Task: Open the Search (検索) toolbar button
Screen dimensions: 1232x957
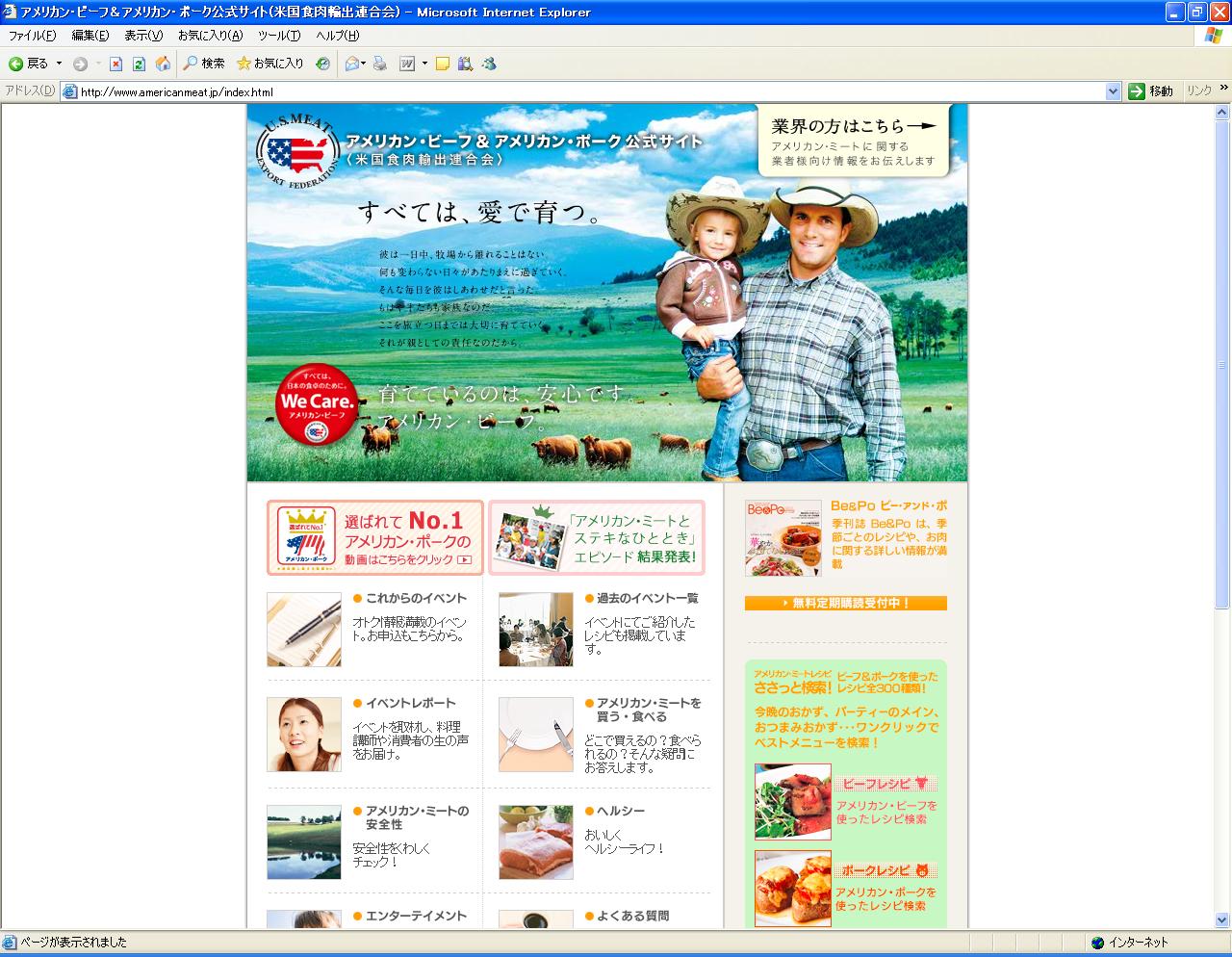Action: point(204,64)
